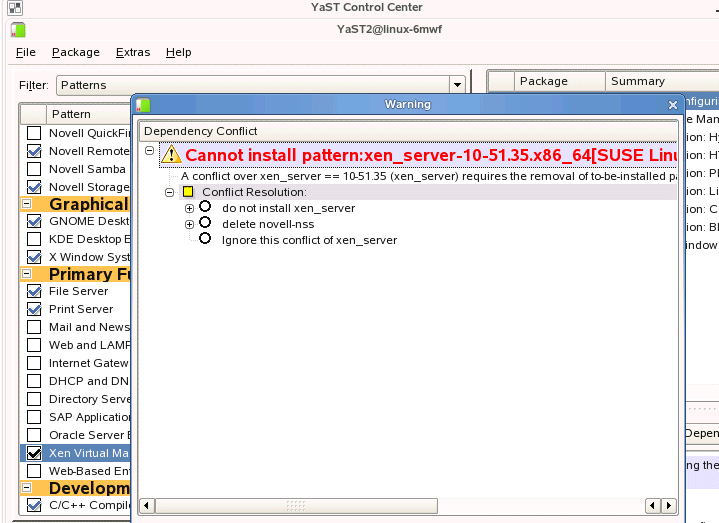The height and width of the screenshot is (523, 719).
Task: Click the yellow warning triangle icon
Action: [171, 154]
